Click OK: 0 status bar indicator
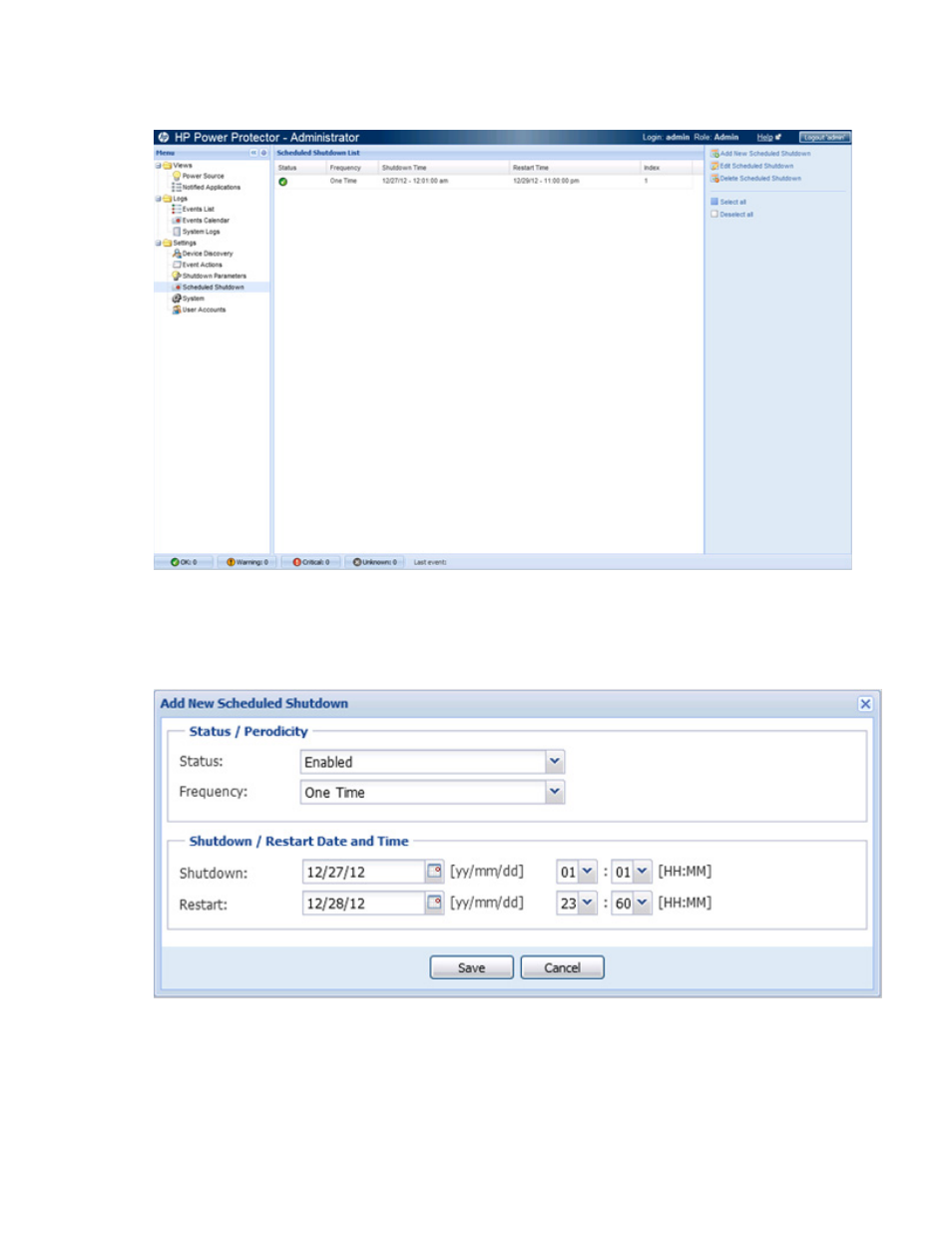 (184, 562)
